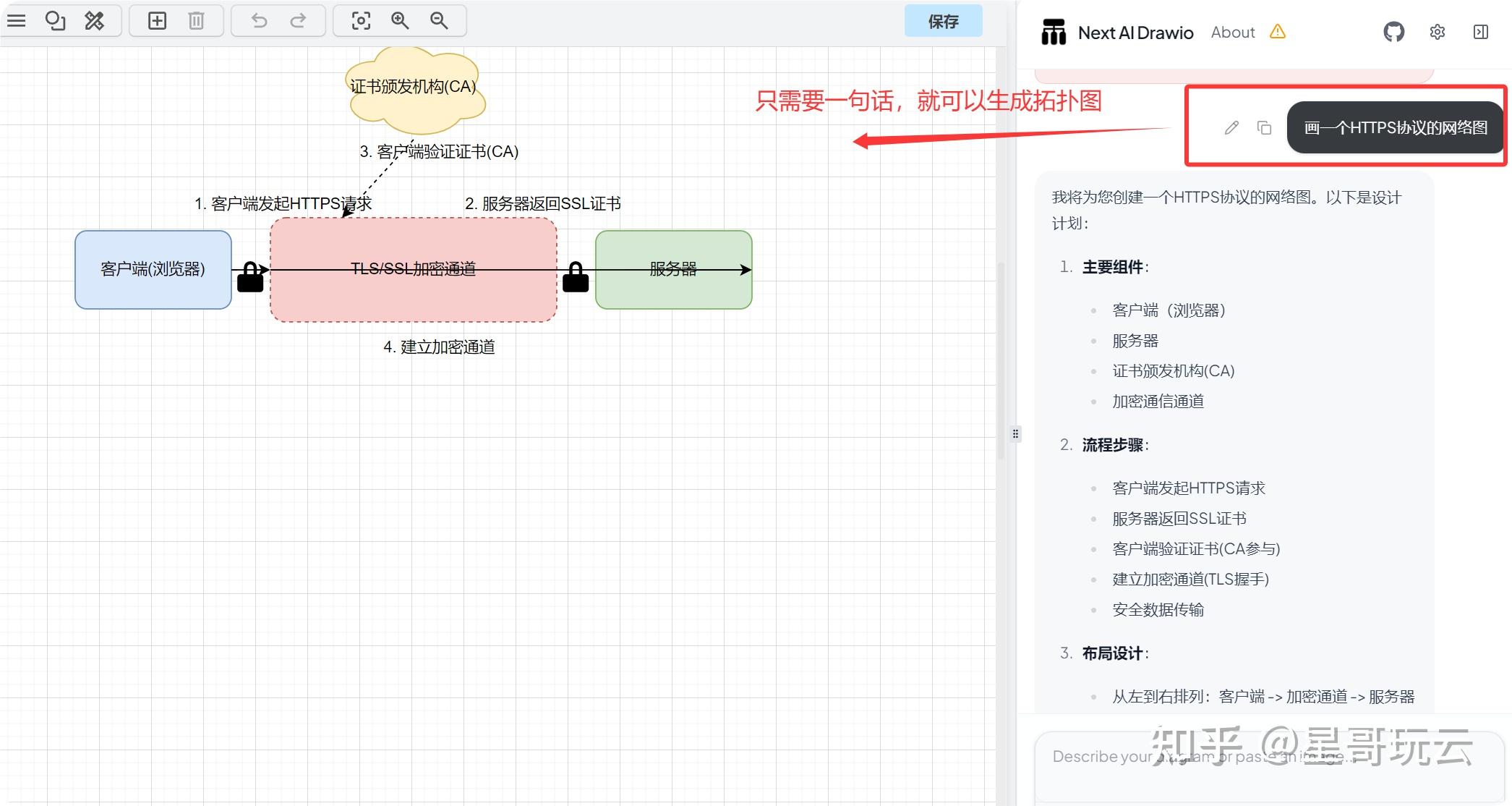Redo the last canvas action

(298, 20)
